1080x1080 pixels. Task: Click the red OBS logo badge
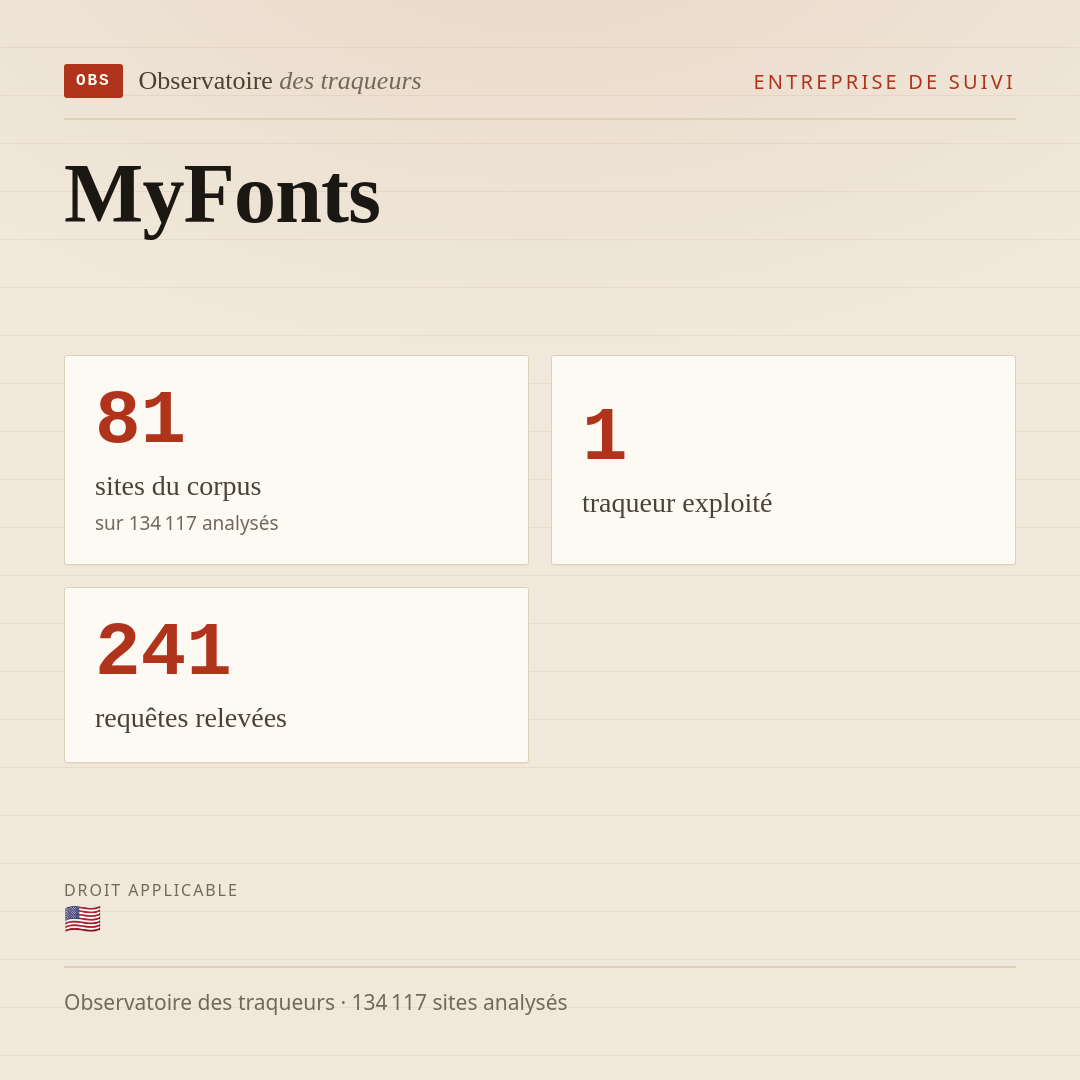point(94,81)
